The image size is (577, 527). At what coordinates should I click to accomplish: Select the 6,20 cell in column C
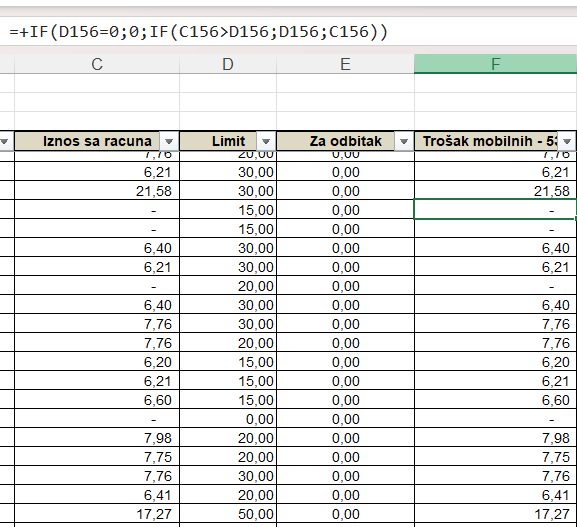tap(97, 362)
